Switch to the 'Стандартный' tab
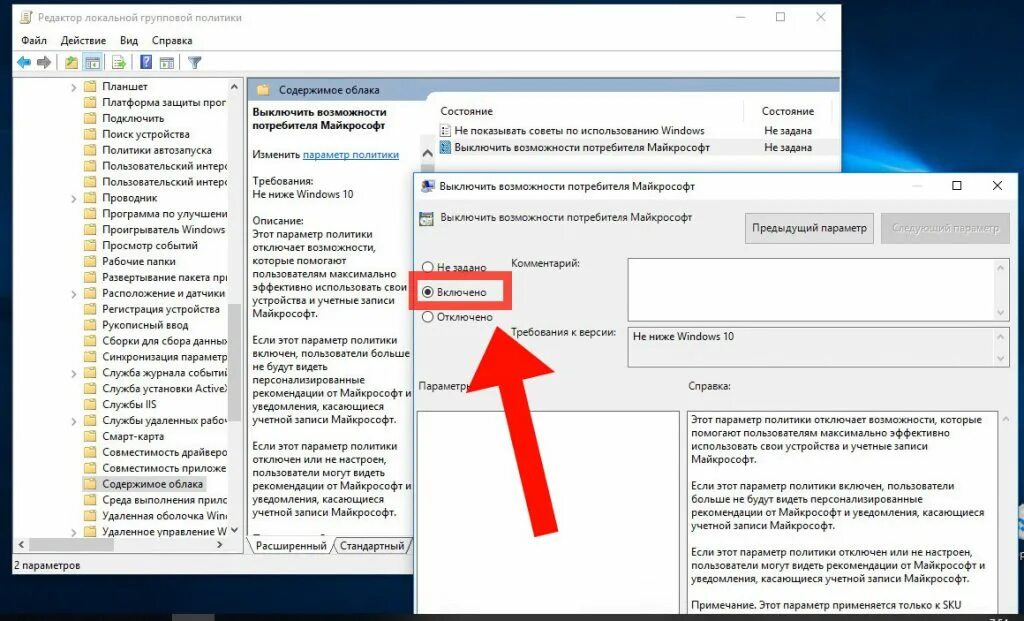Viewport: 1024px width, 621px height. point(372,546)
